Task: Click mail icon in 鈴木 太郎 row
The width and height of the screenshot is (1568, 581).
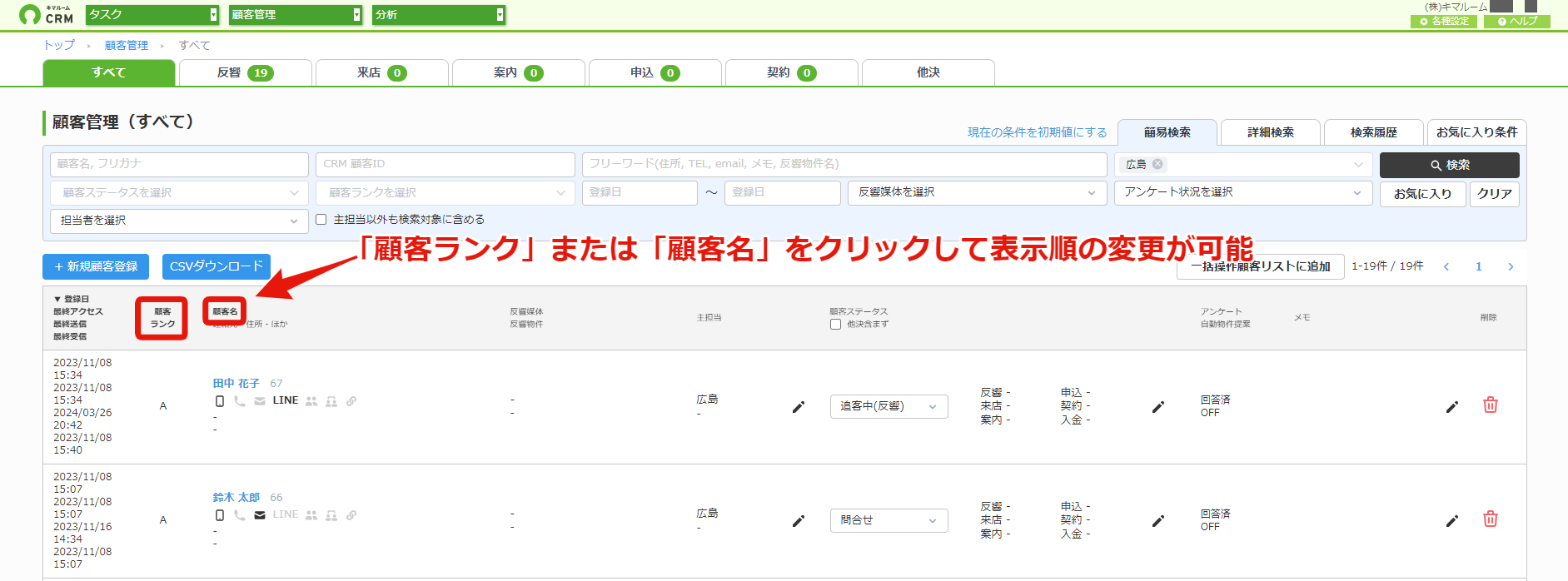Action: pyautogui.click(x=260, y=515)
